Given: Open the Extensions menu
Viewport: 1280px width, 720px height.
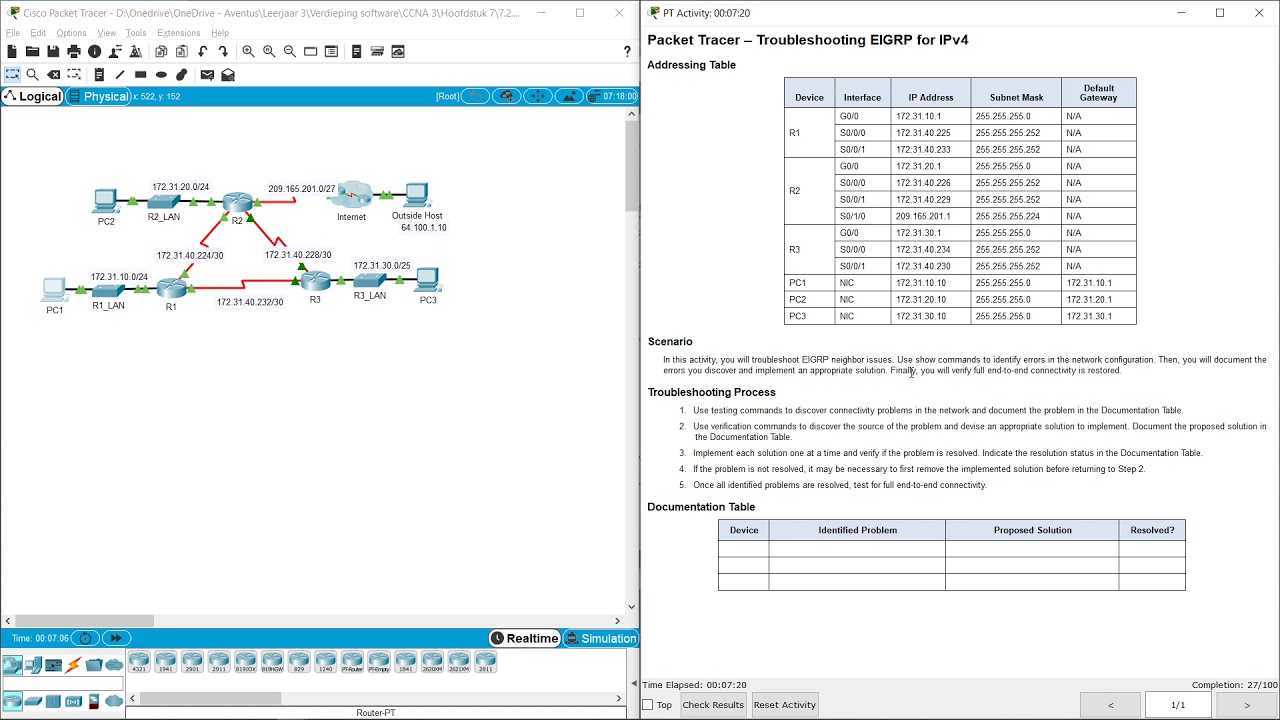Looking at the screenshot, I should point(178,33).
